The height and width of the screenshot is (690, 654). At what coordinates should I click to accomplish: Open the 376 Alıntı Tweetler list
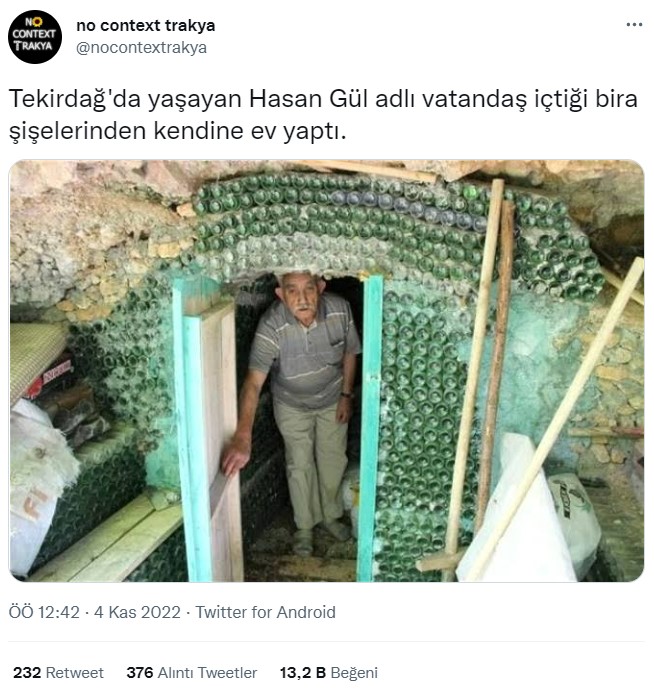point(191,672)
